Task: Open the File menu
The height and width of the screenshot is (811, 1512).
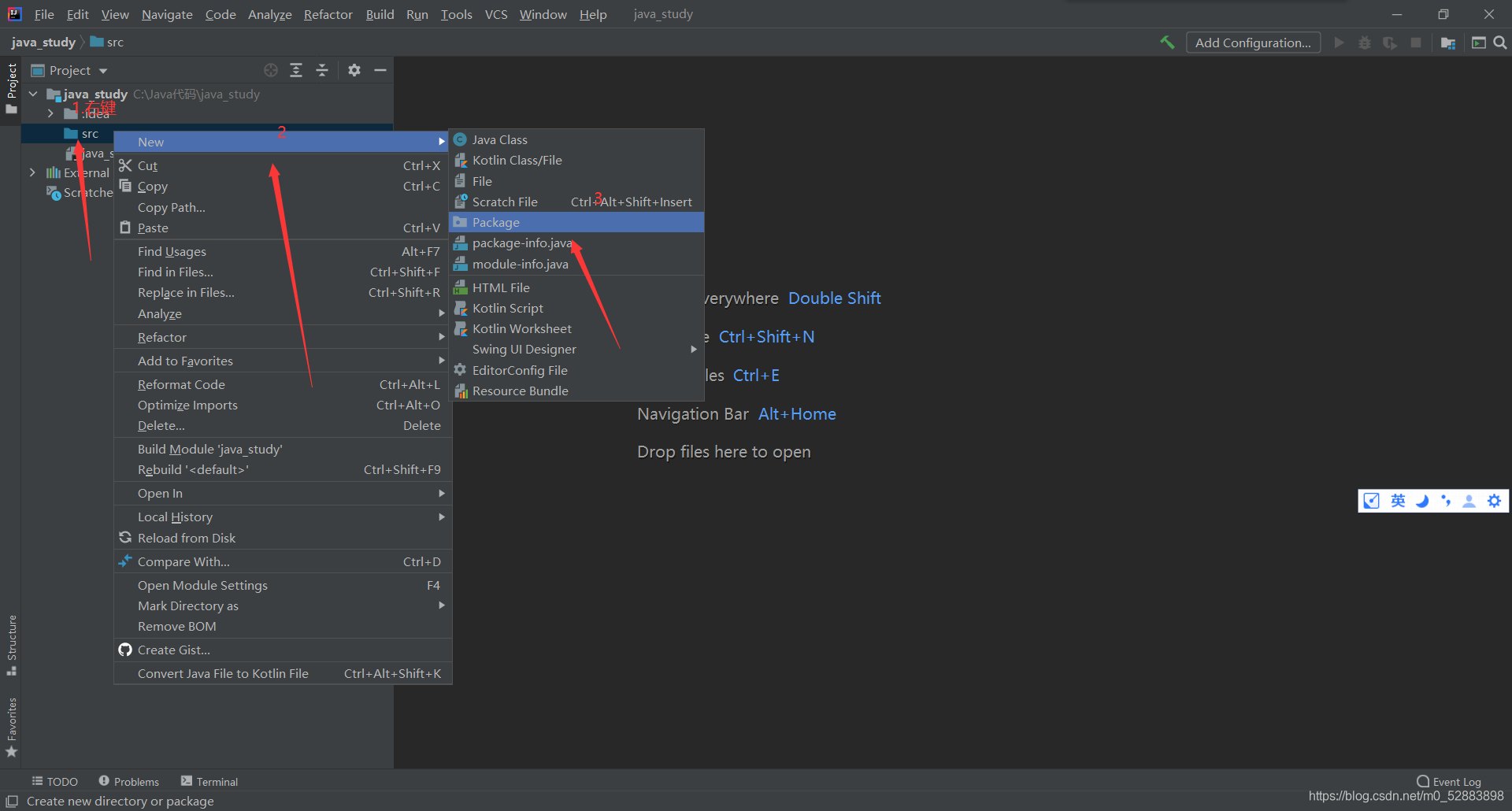Action: point(44,14)
